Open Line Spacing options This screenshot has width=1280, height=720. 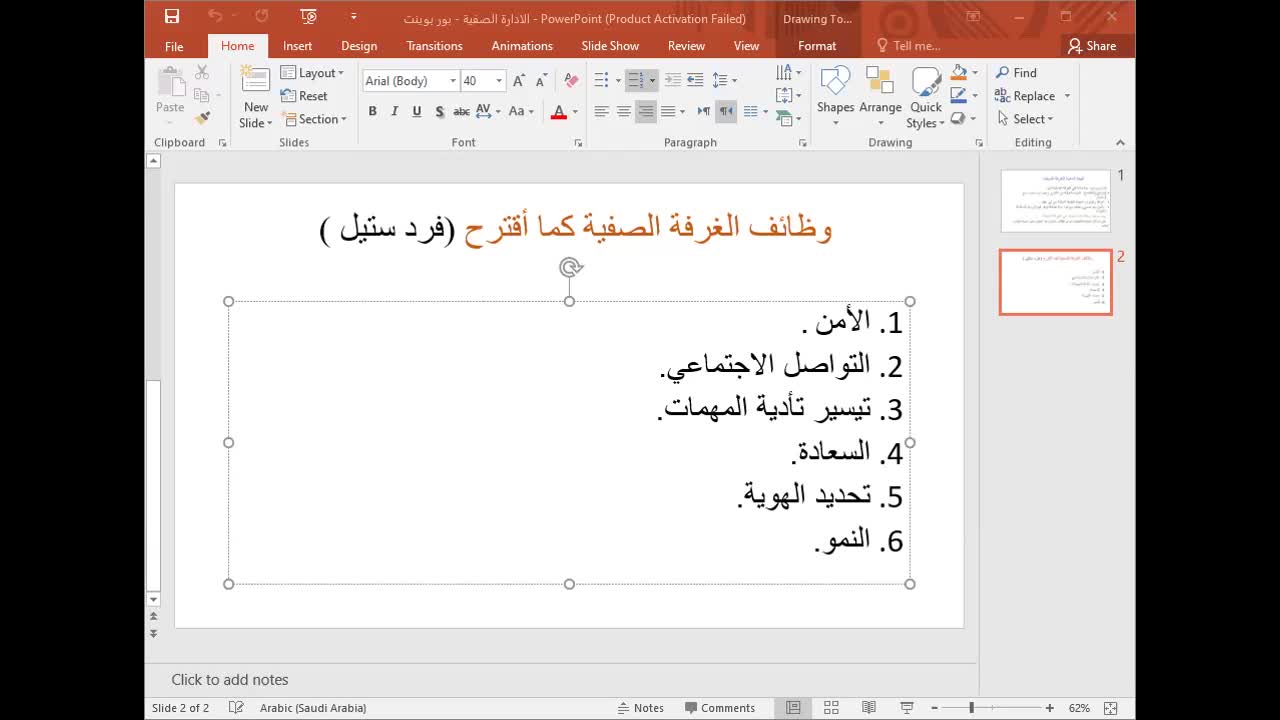click(x=725, y=80)
